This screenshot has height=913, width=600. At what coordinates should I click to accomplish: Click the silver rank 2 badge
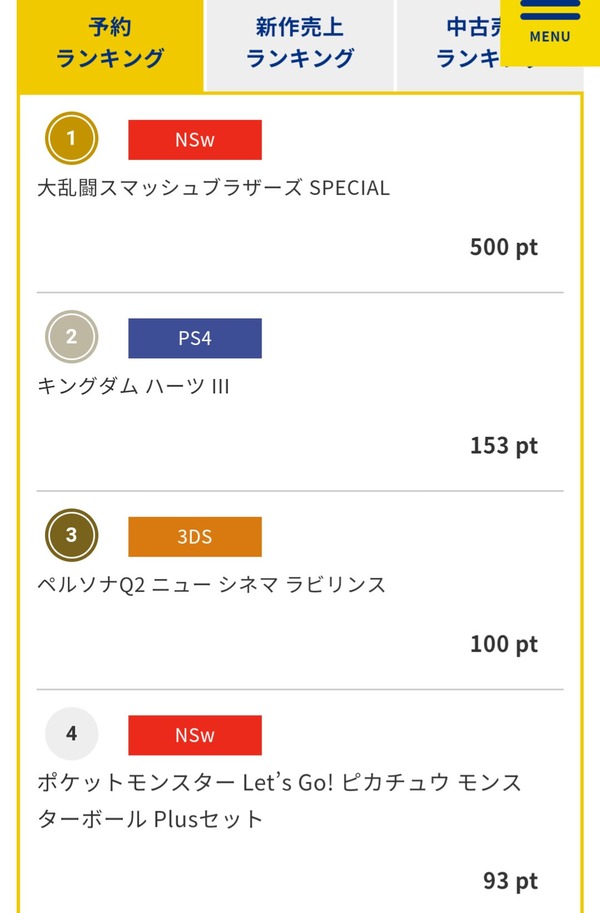tap(71, 337)
